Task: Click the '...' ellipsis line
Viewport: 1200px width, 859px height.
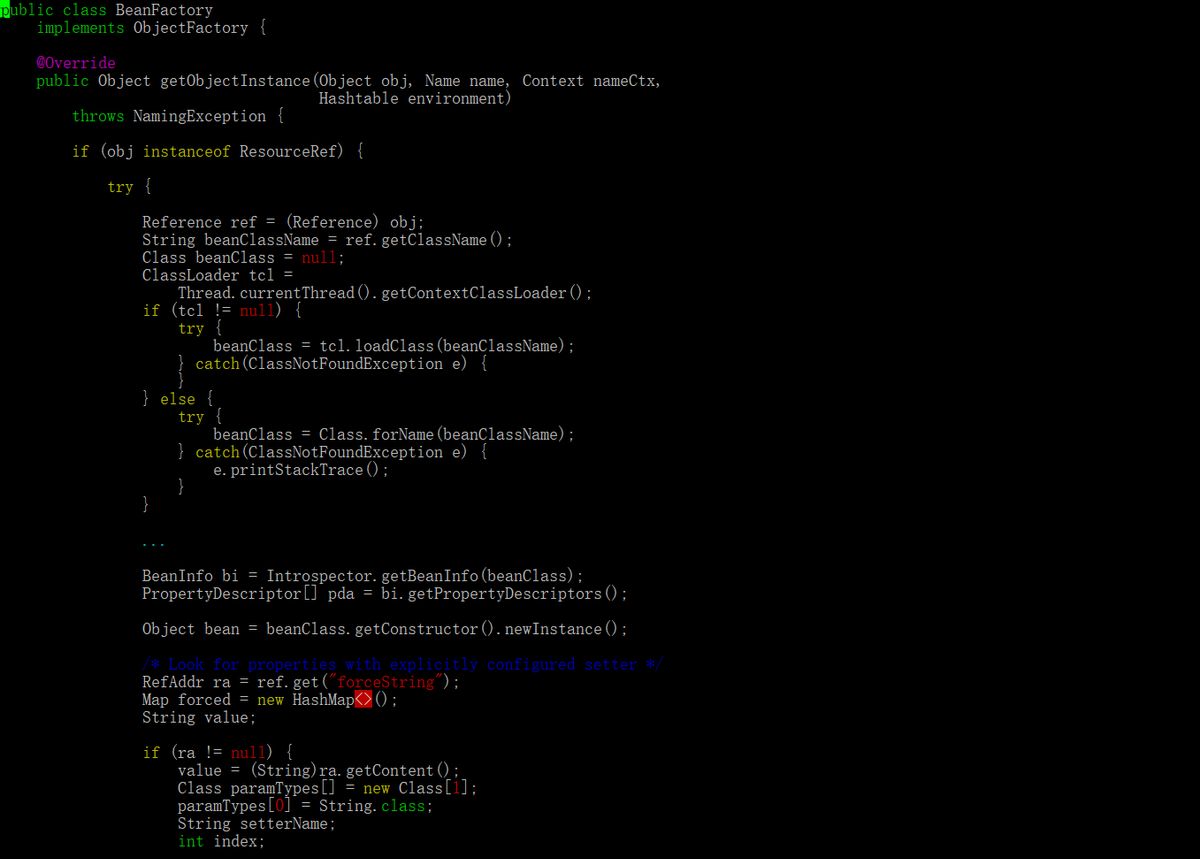Action: [x=153, y=545]
